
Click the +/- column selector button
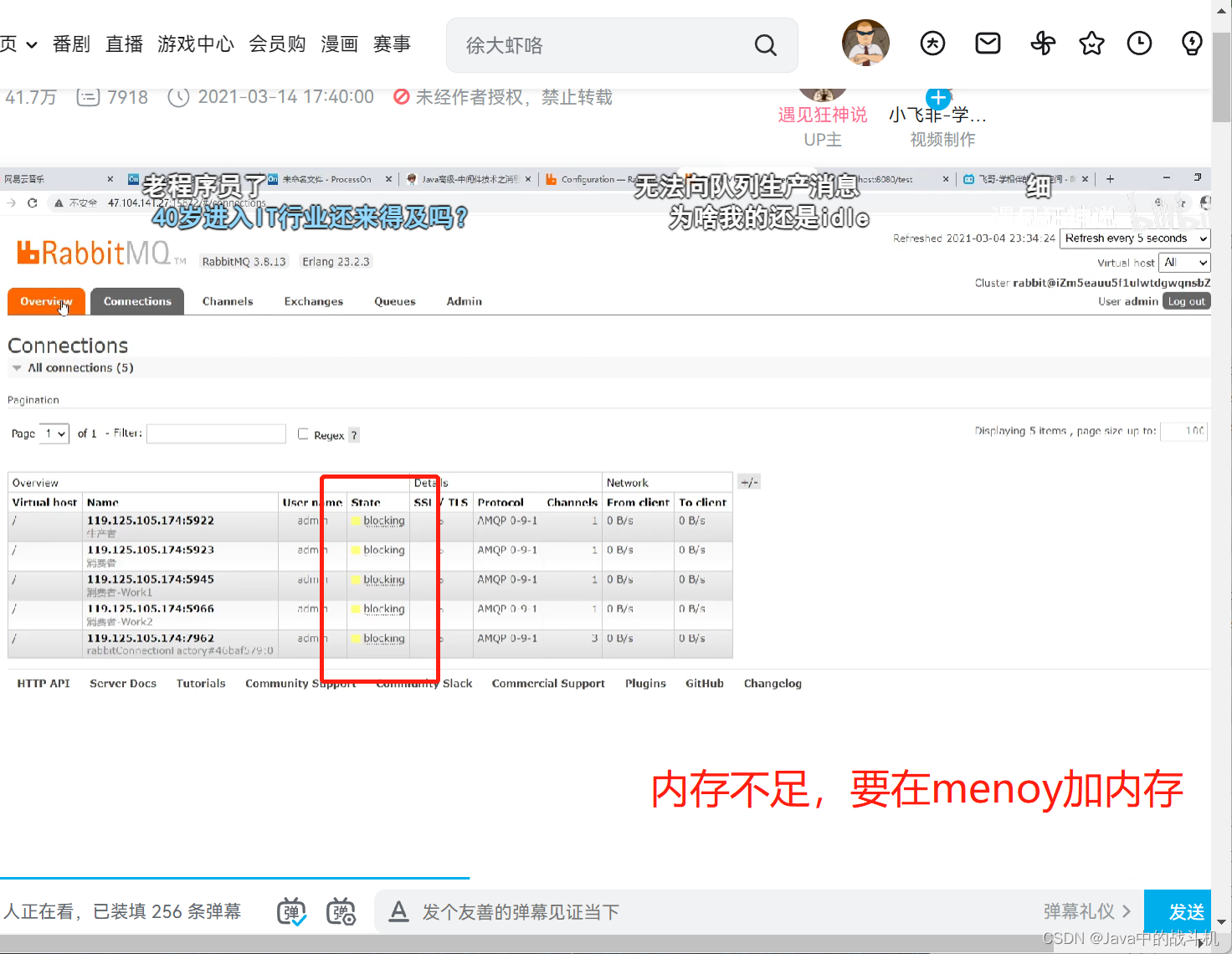click(x=749, y=482)
